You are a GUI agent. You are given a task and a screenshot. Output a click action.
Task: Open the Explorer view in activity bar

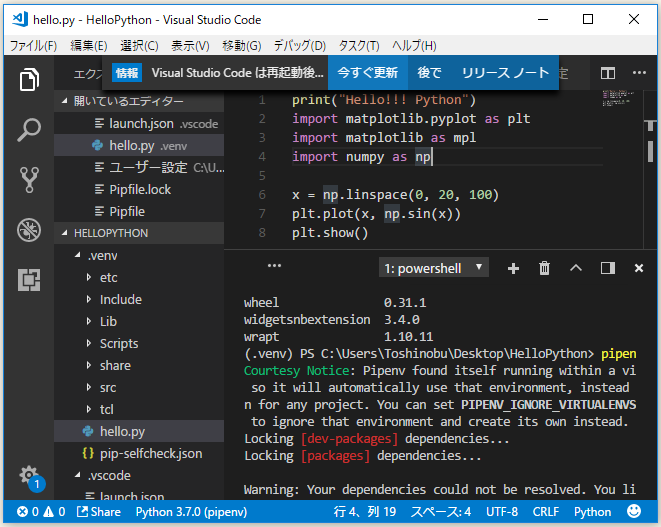pyautogui.click(x=29, y=79)
